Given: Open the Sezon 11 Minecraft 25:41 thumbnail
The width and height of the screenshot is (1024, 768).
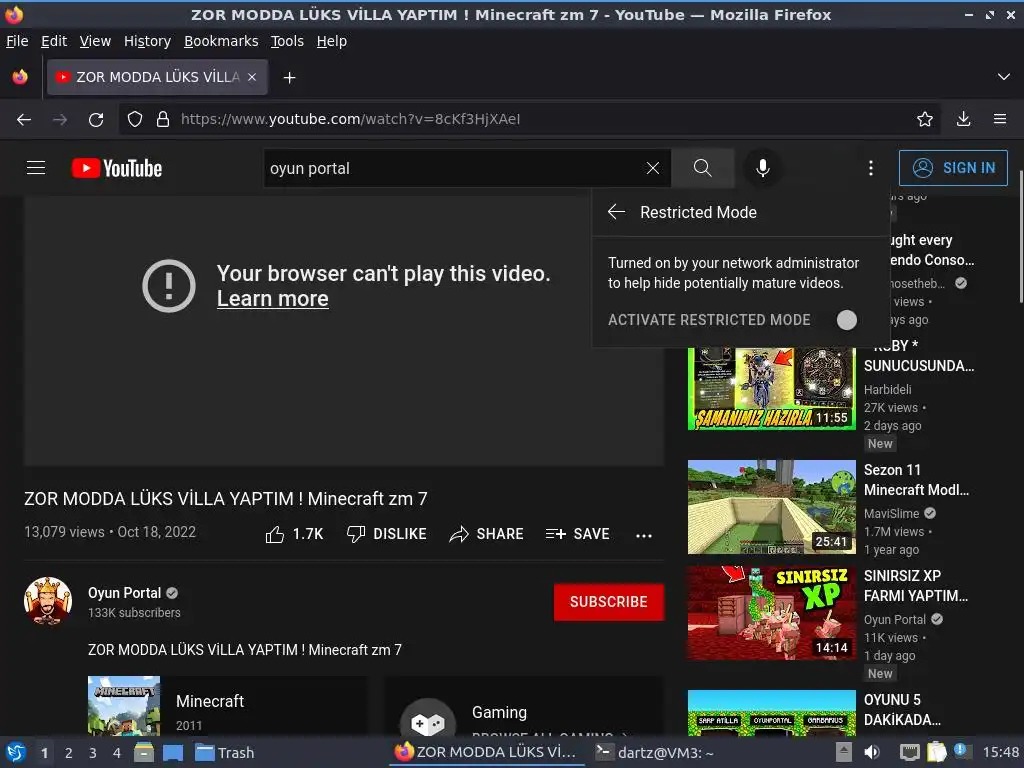Looking at the screenshot, I should (x=771, y=507).
